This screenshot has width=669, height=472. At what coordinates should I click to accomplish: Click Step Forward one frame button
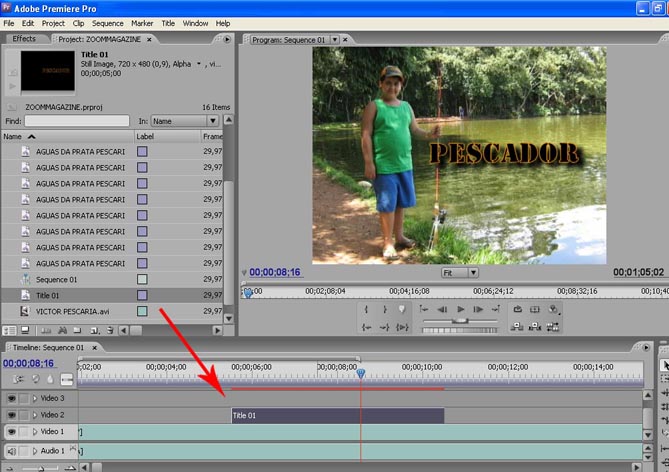pos(478,310)
